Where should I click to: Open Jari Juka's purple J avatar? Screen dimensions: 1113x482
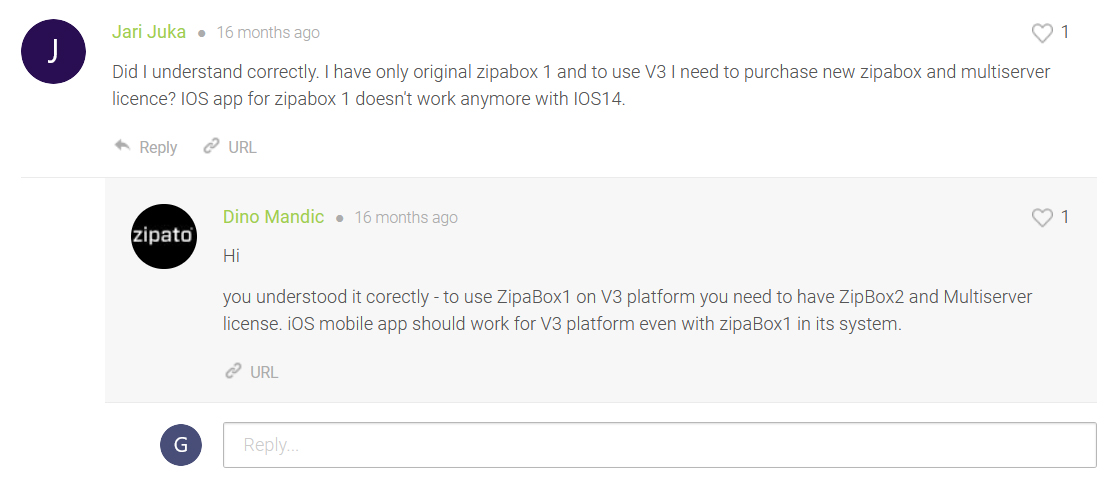53,51
